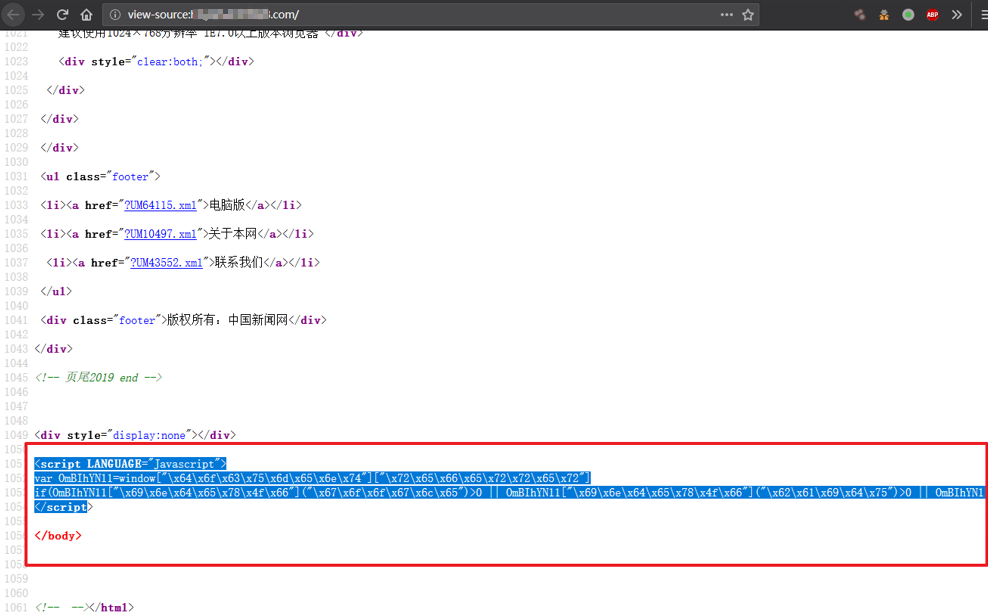This screenshot has height=612, width=988.
Task: Open the ?UM10497.xml link
Action: tap(160, 234)
